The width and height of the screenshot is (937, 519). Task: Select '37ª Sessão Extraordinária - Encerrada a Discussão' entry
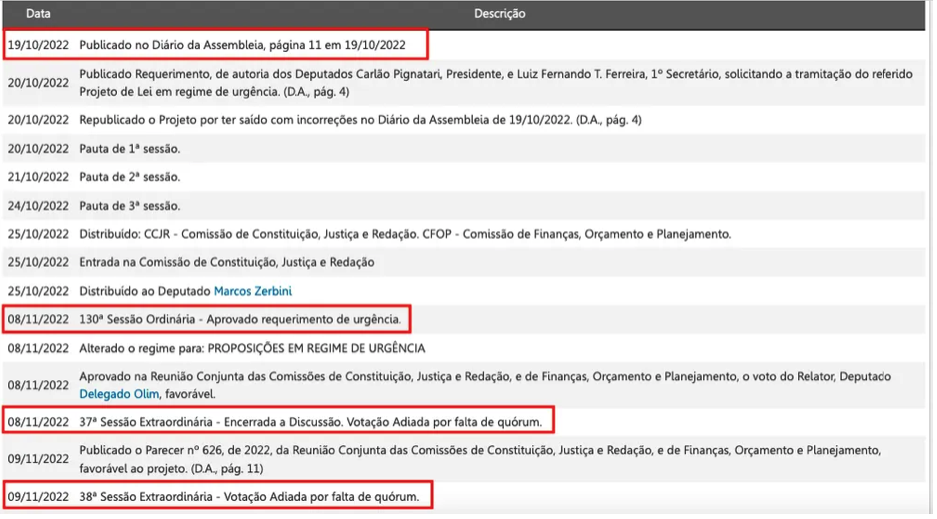pos(311,422)
